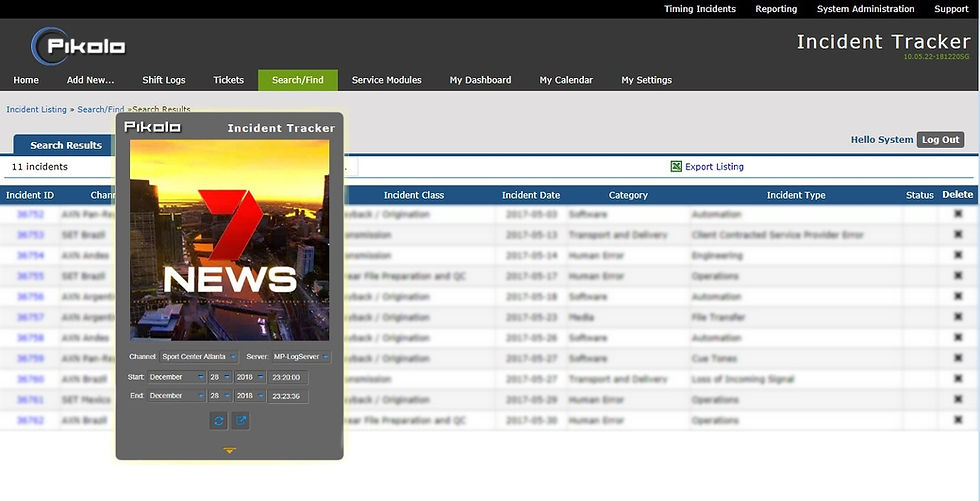Open incident ID 36752
Image resolution: width=980 pixels, height=501 pixels.
[30, 214]
